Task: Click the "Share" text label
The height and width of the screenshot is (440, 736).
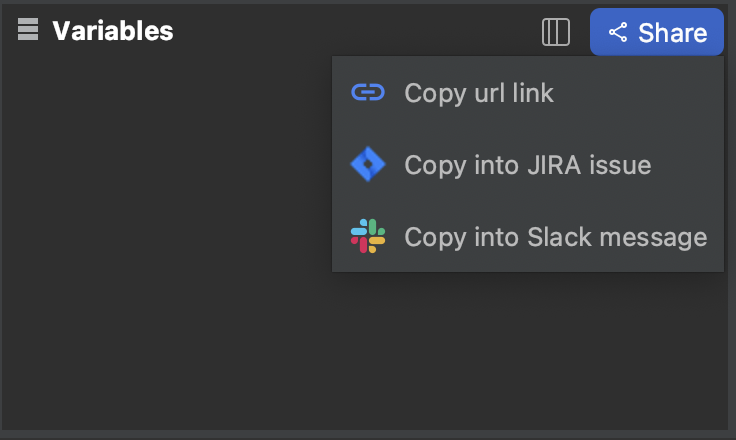Action: pos(672,33)
